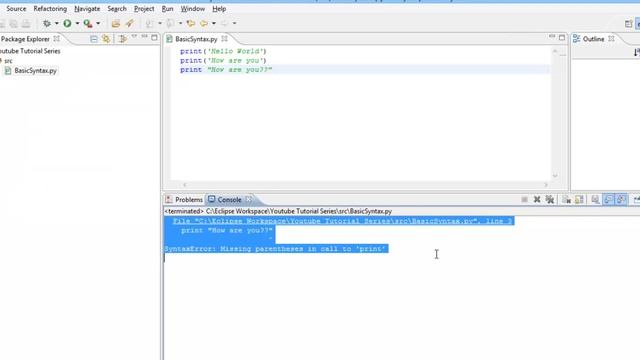
Task: Remove all terminated launches icon
Action: click(550, 199)
